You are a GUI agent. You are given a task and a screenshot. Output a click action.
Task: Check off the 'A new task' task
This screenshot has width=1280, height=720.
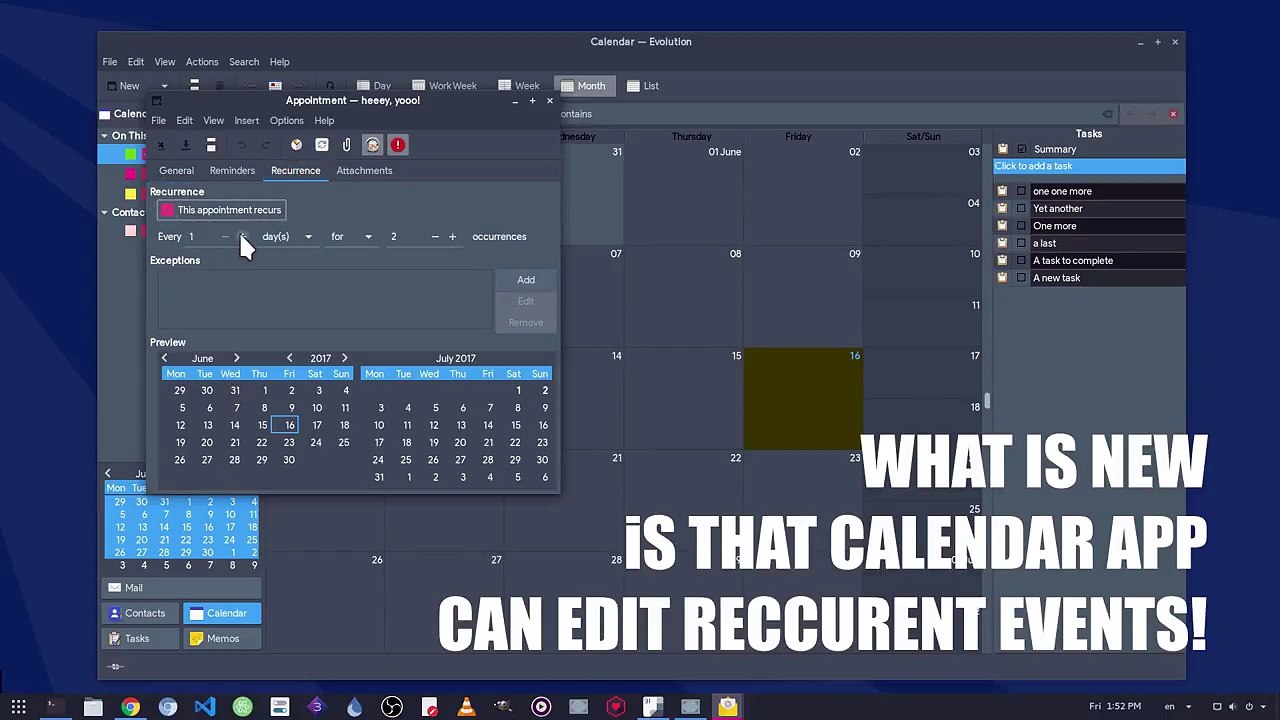[1021, 278]
